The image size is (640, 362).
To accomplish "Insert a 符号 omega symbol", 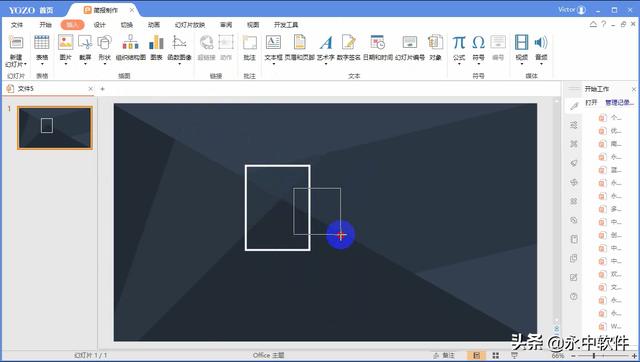I will click(x=478, y=42).
